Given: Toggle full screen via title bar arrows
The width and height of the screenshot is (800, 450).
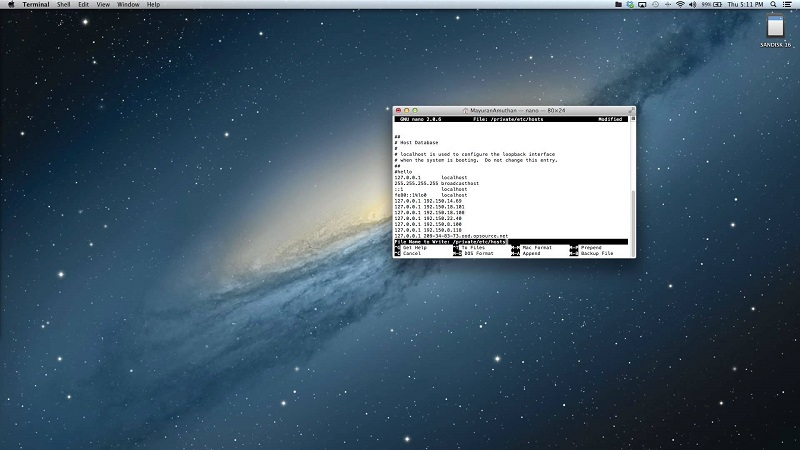Looking at the screenshot, I should [631, 110].
